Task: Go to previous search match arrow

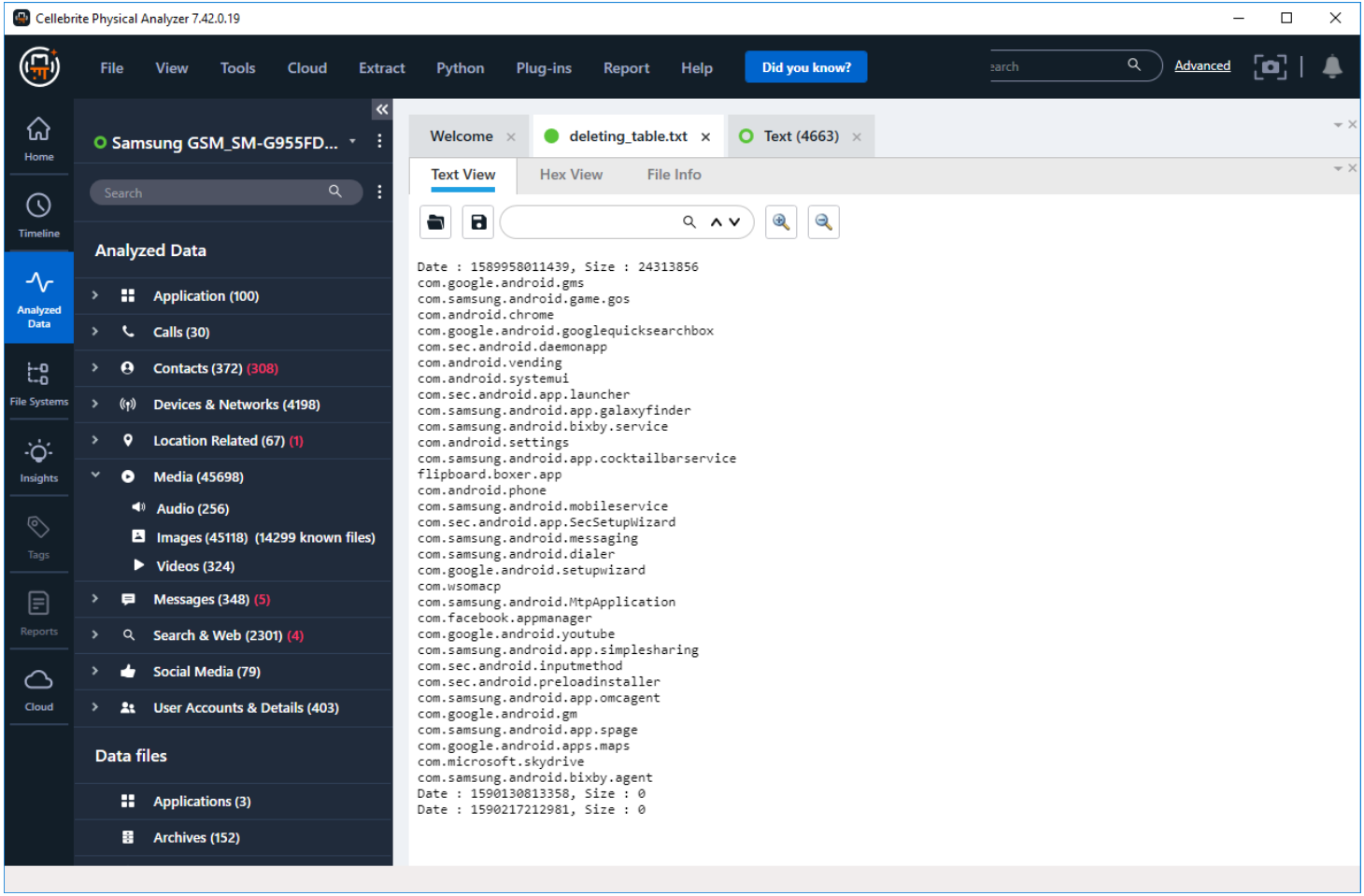Action: 717,222
